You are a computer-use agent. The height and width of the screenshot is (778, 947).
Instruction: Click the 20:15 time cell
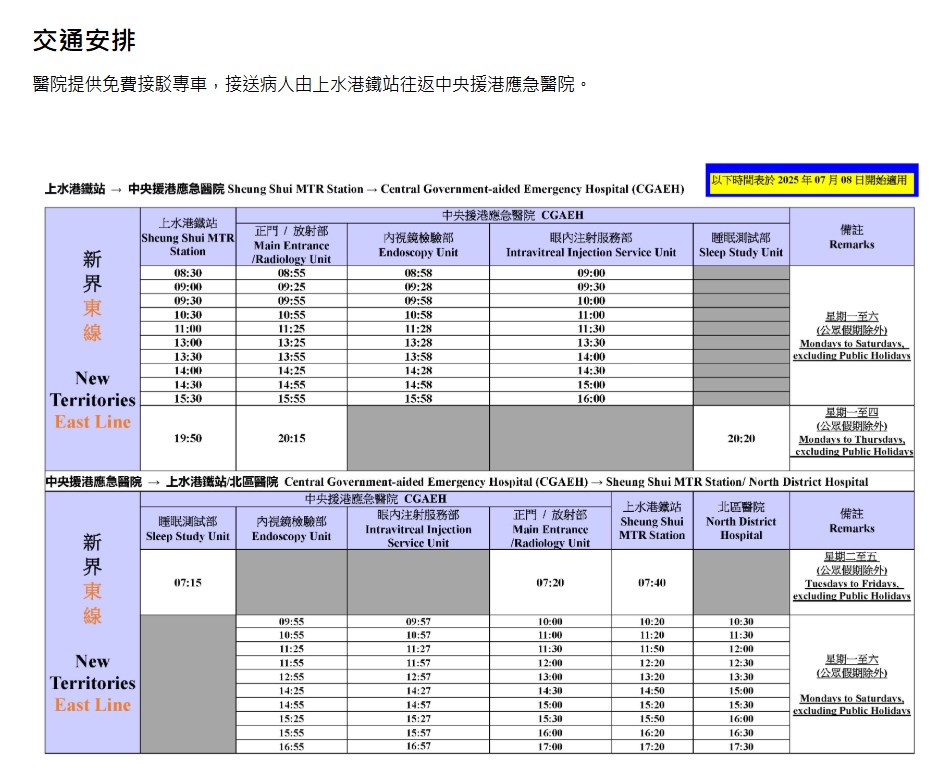(291, 438)
